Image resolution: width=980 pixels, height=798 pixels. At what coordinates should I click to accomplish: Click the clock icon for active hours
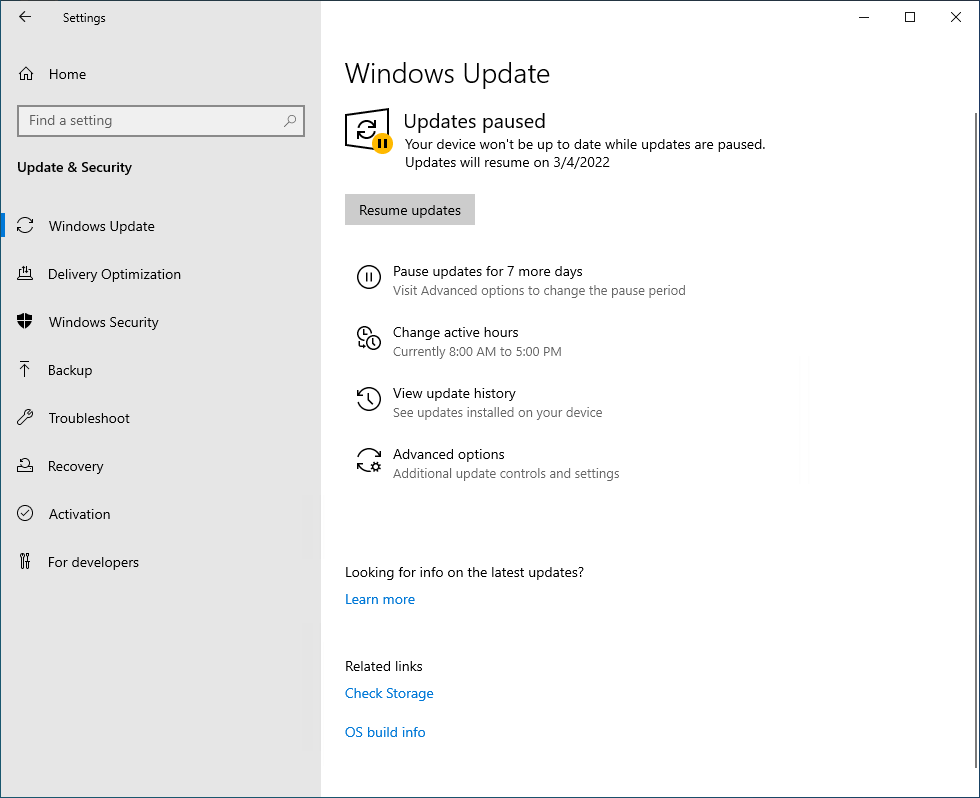[368, 339]
